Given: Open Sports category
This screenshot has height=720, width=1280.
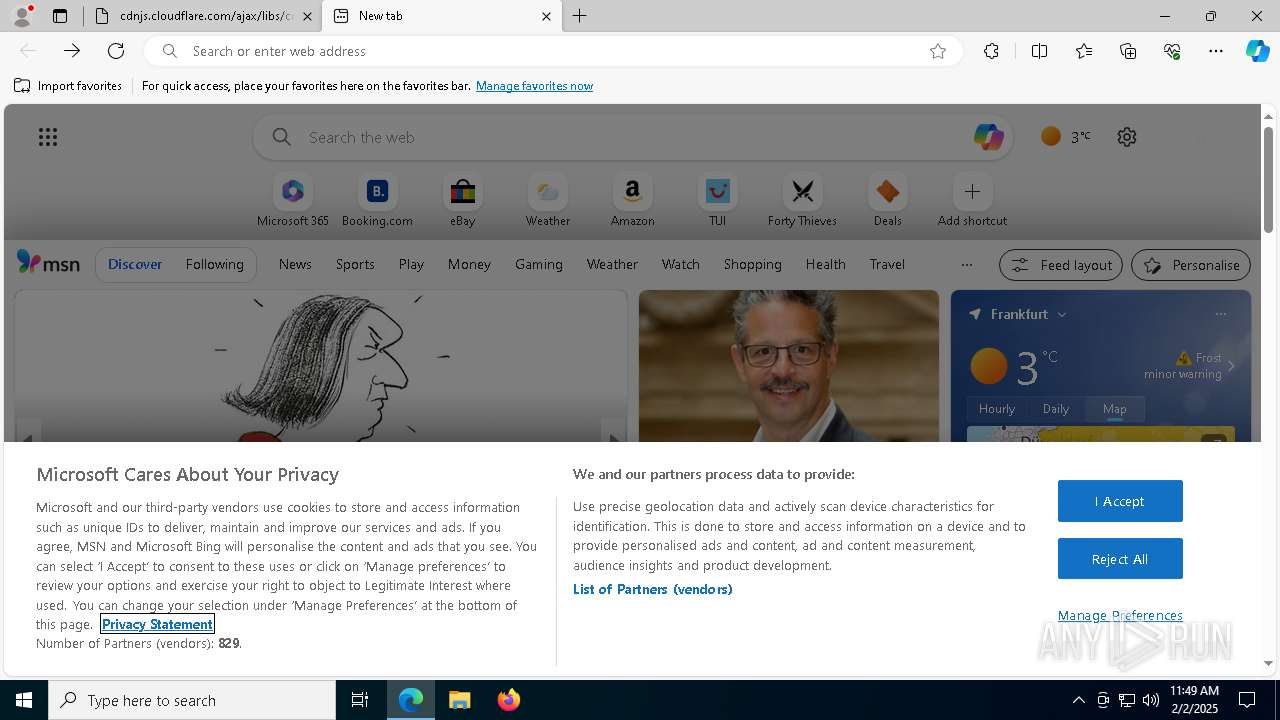Looking at the screenshot, I should (355, 264).
